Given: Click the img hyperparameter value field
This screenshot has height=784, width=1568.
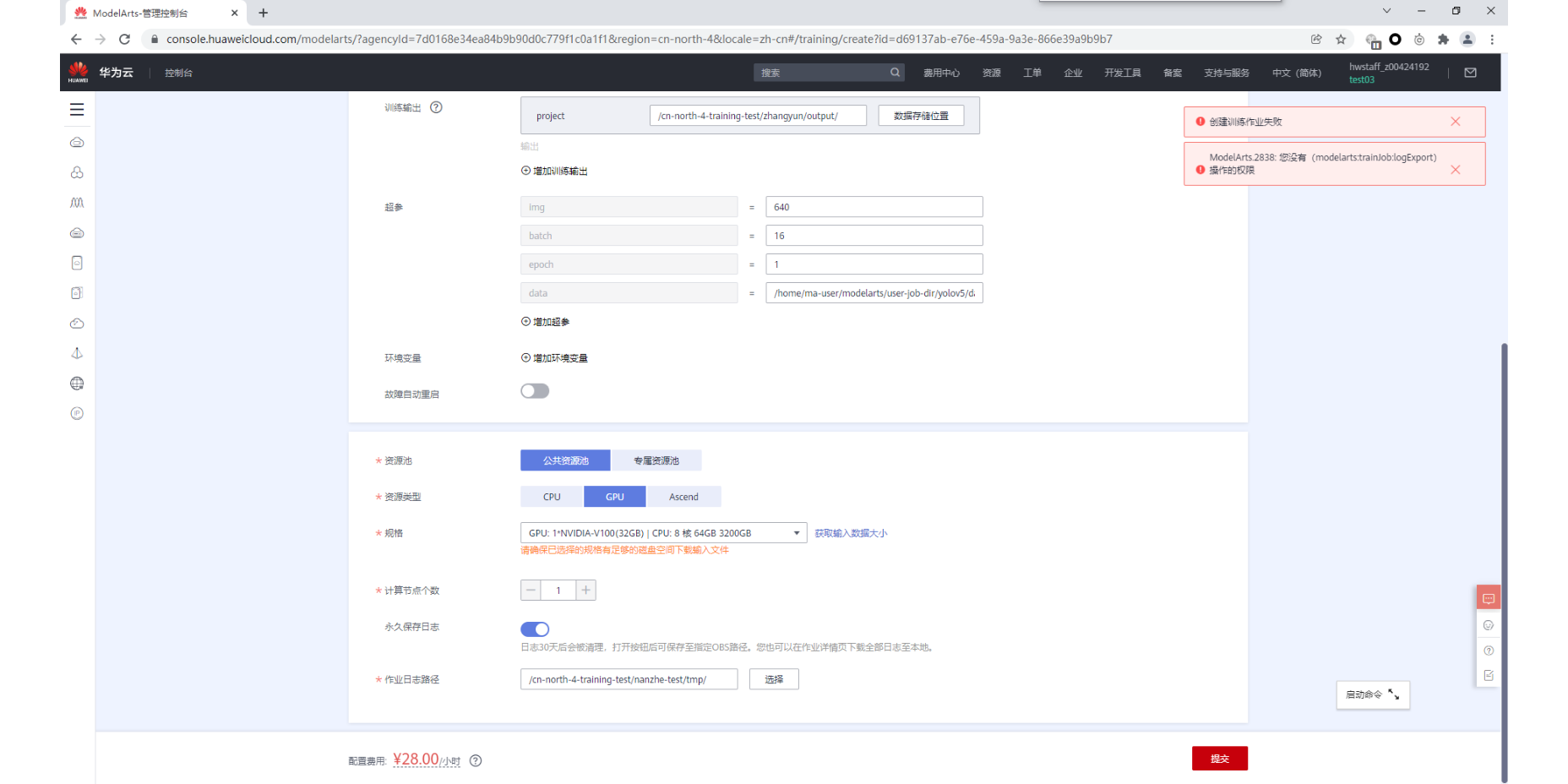Looking at the screenshot, I should 874,207.
